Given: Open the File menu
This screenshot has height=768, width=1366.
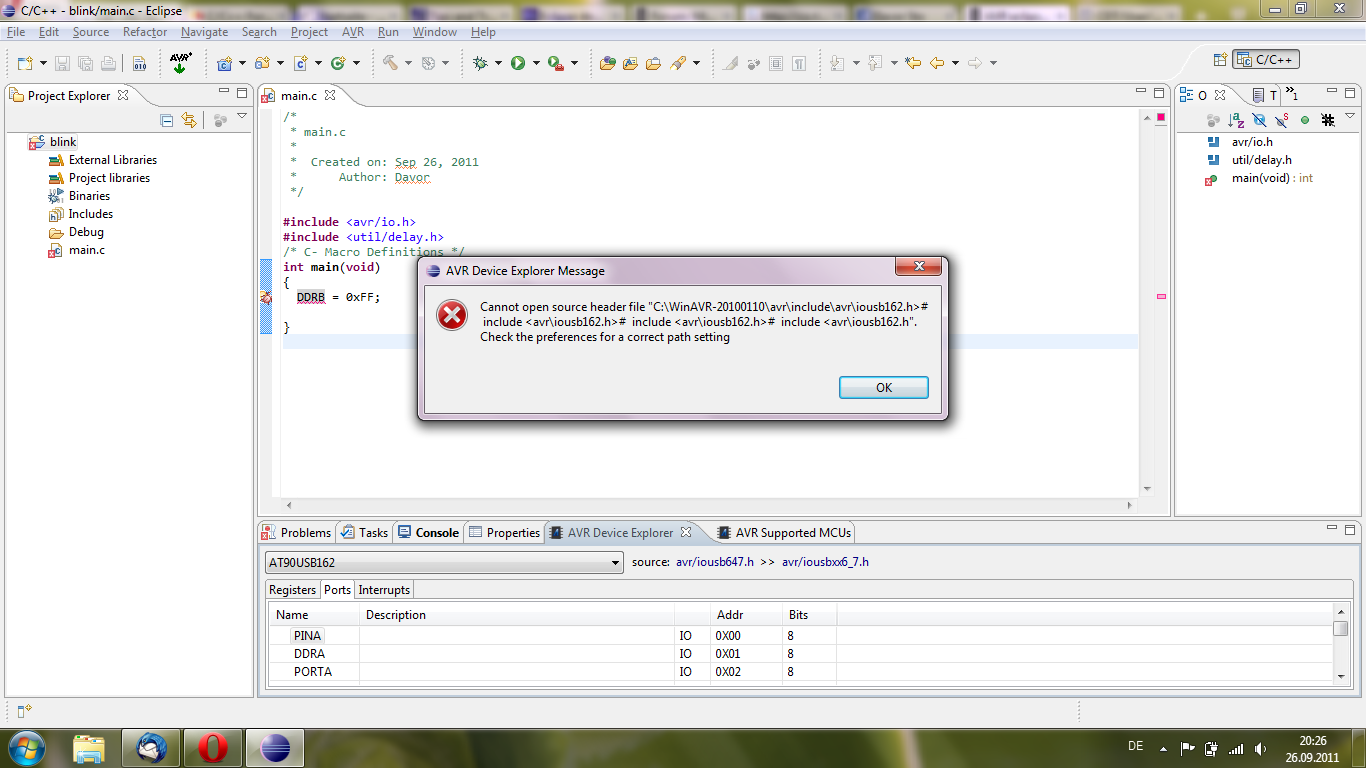Looking at the screenshot, I should [16, 32].
